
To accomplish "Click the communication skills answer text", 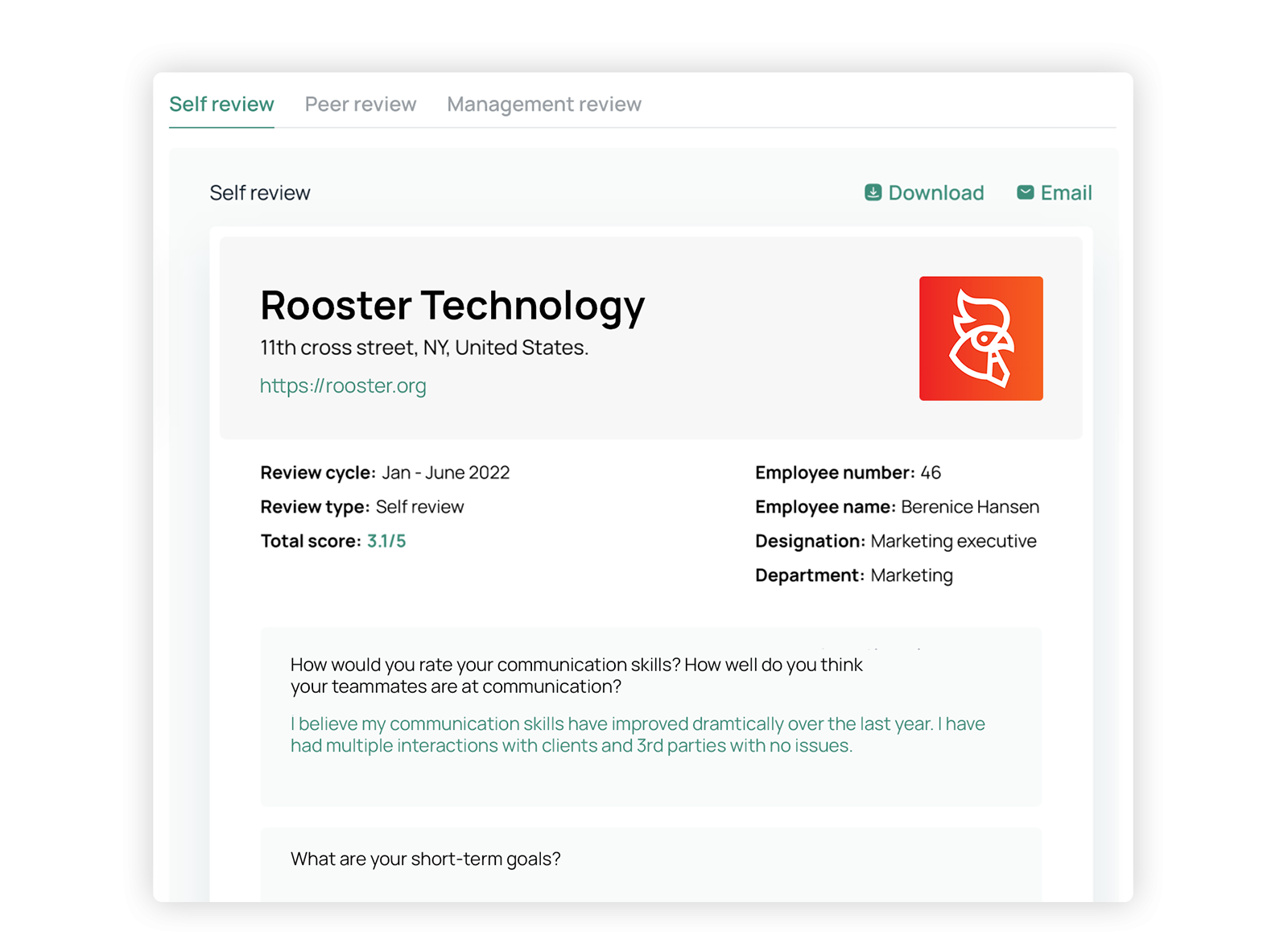I will point(638,735).
